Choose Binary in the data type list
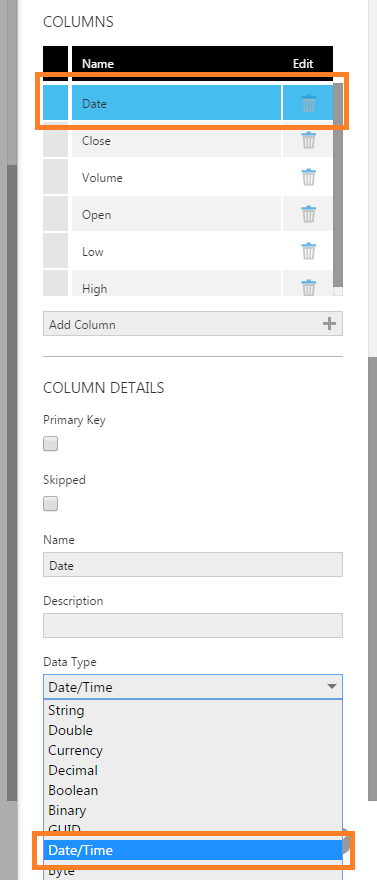This screenshot has width=377, height=880. pos(192,810)
